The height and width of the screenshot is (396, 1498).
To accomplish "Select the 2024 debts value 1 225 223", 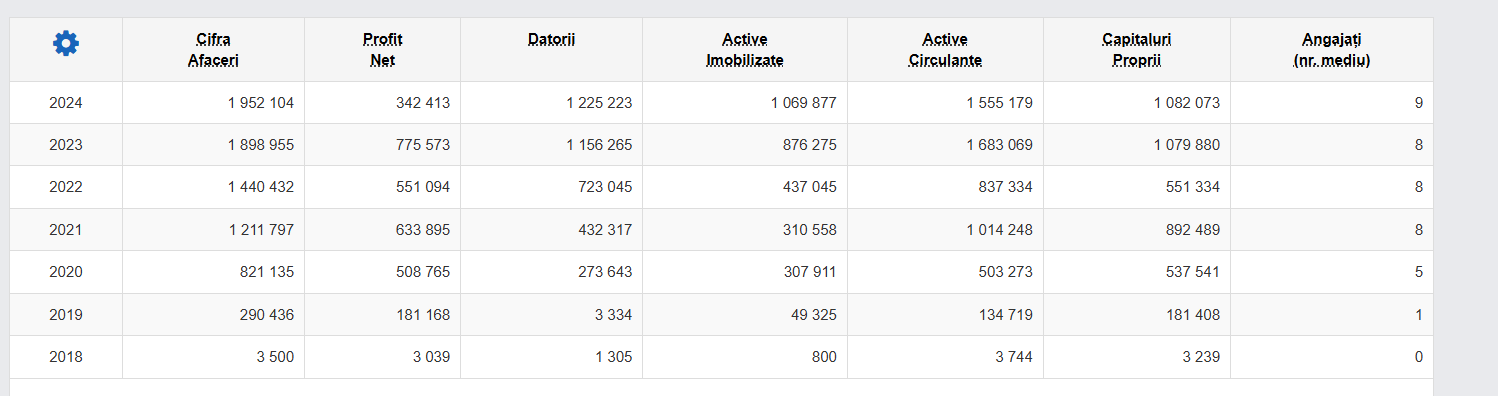I will coord(599,103).
